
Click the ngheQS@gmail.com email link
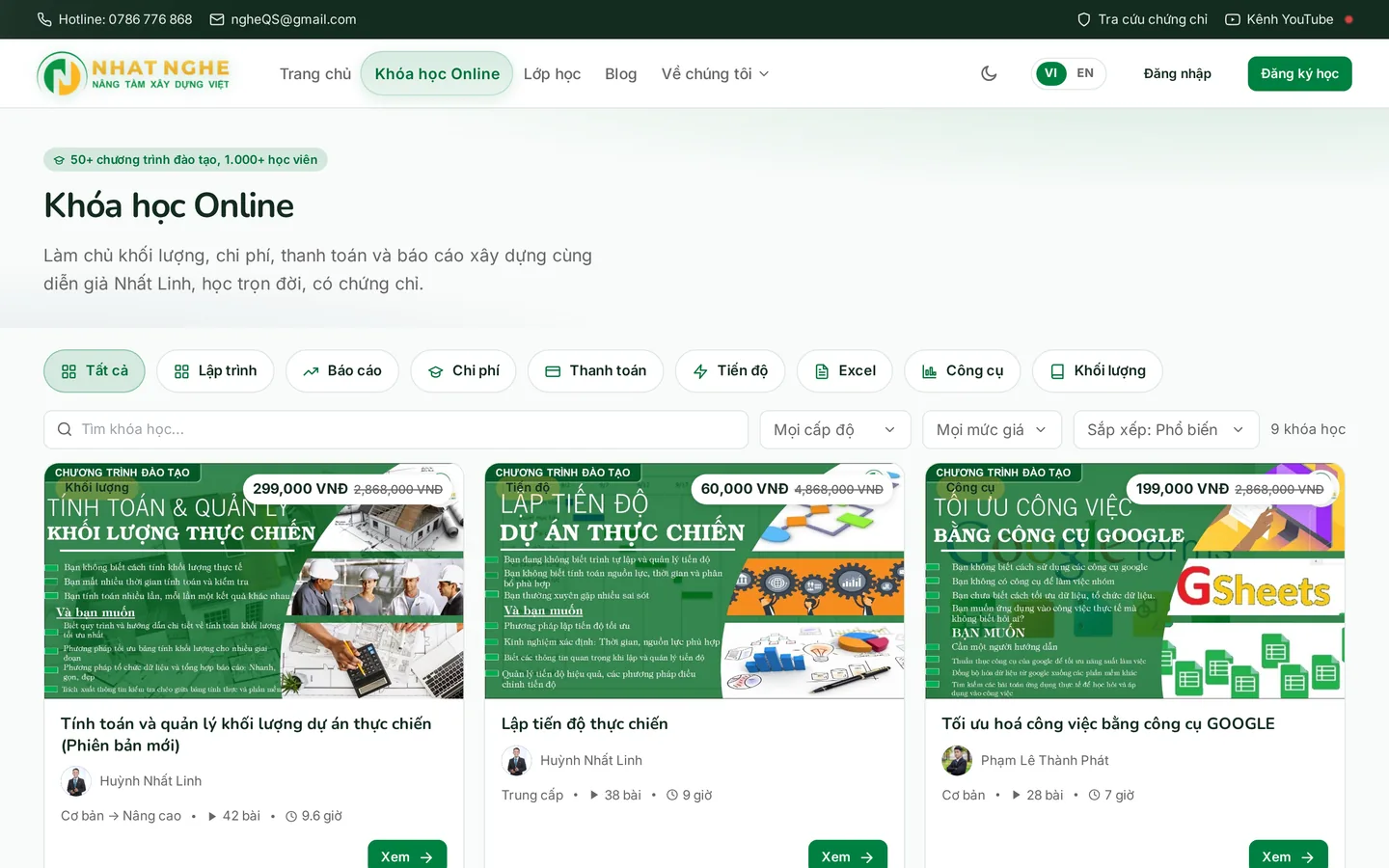tap(293, 19)
